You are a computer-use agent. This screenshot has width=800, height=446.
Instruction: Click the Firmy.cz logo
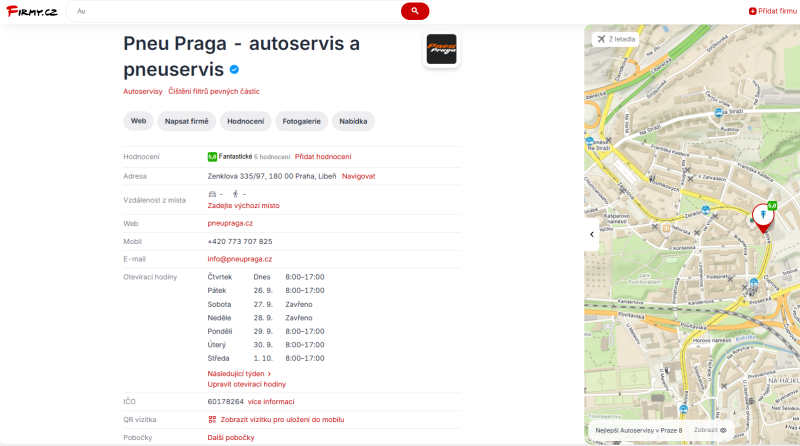pyautogui.click(x=30, y=11)
